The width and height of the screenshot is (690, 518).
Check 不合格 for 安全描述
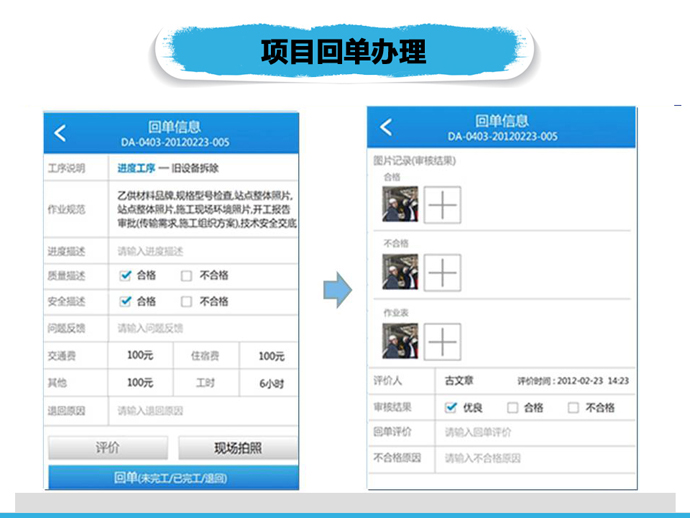187,301
